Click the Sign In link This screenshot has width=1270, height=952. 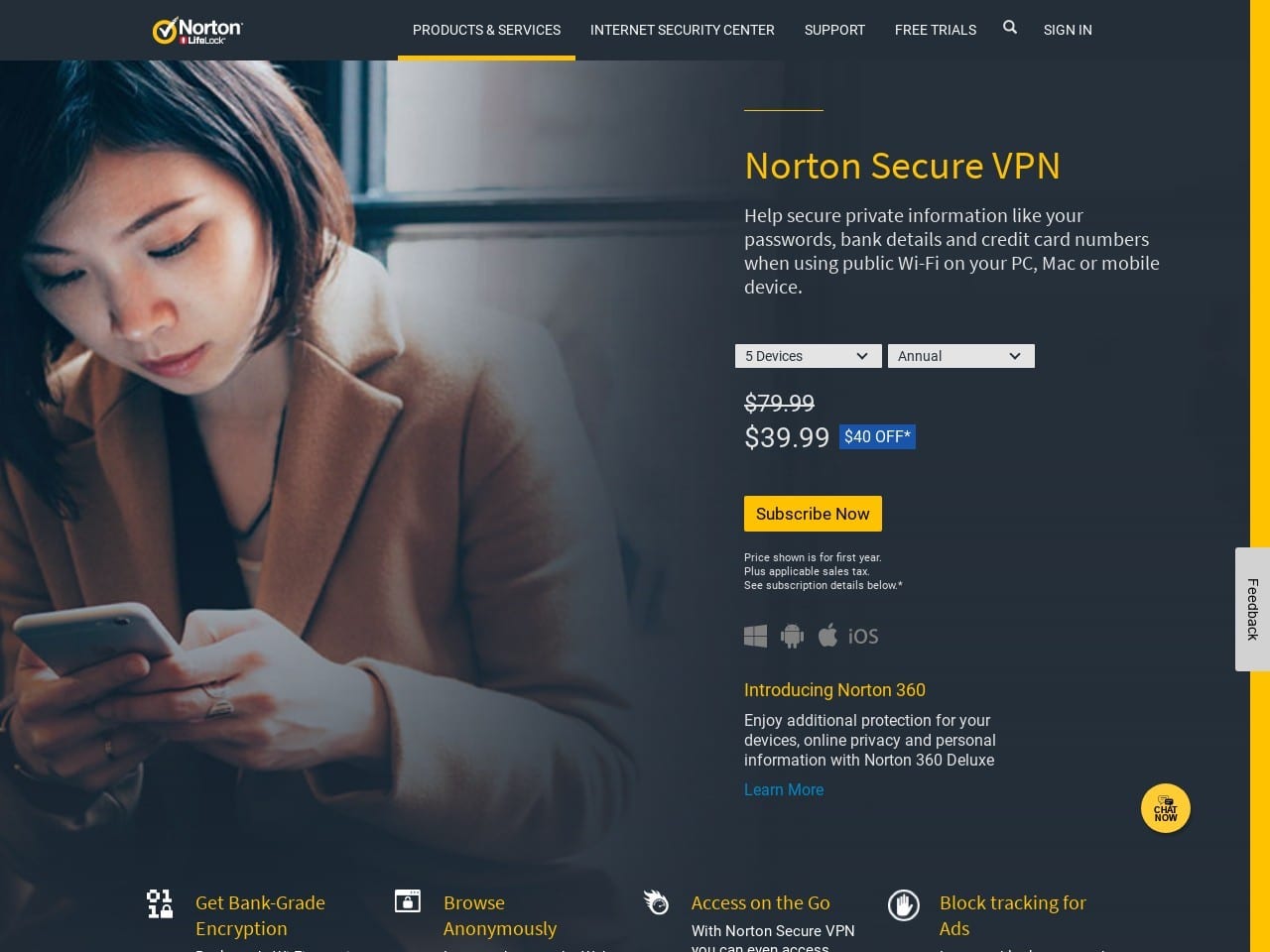[1068, 30]
